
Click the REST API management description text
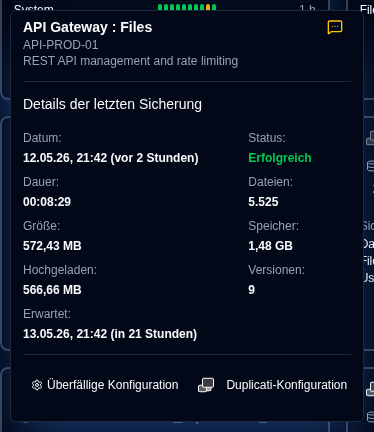(x=130, y=61)
